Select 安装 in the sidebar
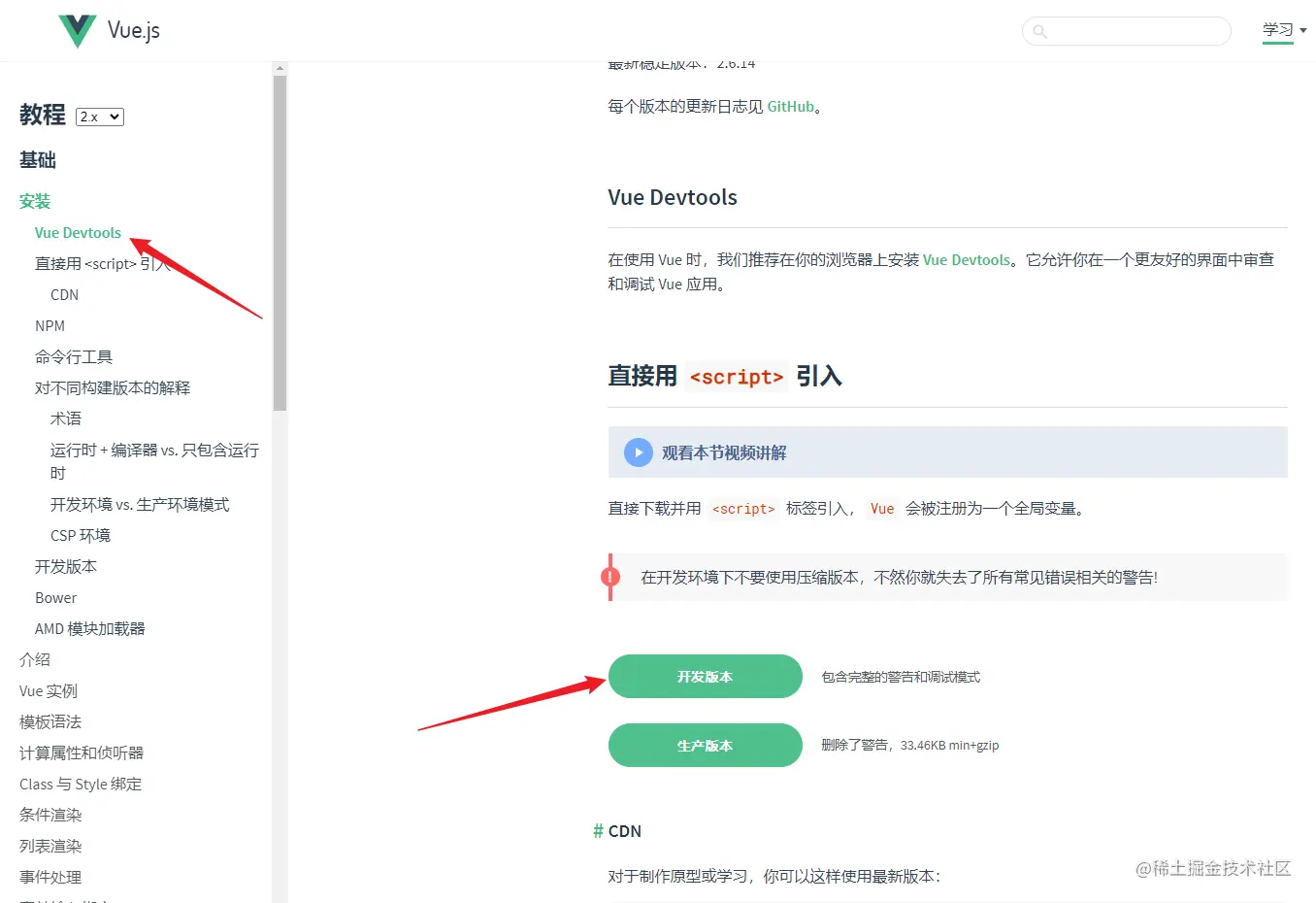1316x903 pixels. coord(35,201)
